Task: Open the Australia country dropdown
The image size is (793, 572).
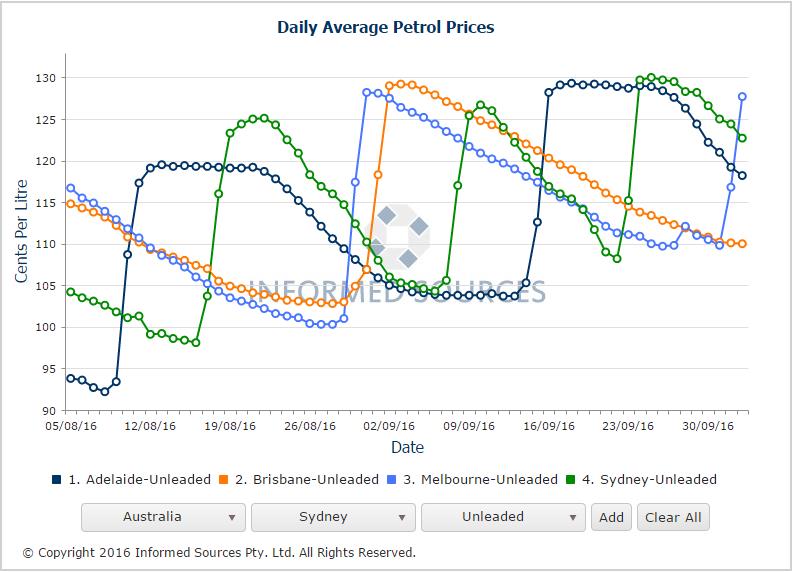Action: click(163, 517)
